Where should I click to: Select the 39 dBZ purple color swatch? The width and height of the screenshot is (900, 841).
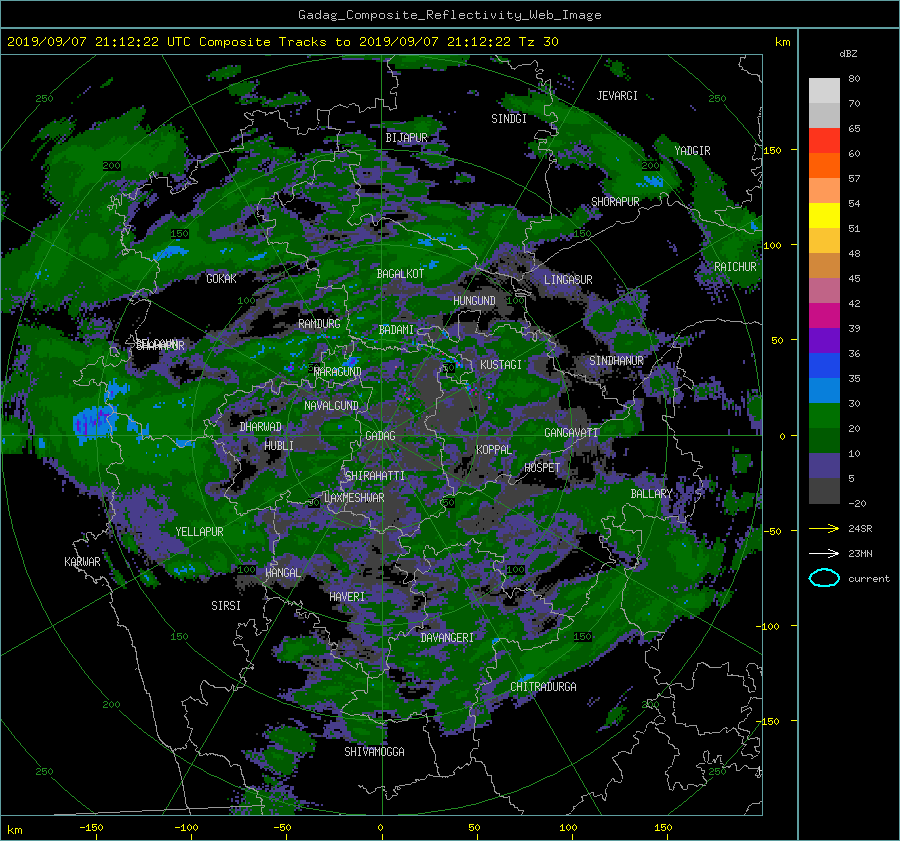coord(824,340)
